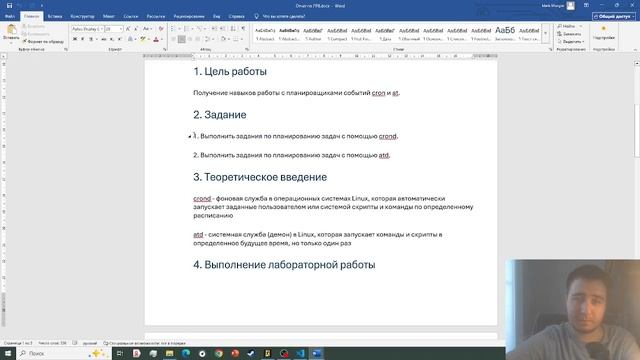Click the Clear Formatting eraser icon
Viewport: 640px width, 360px height.
161,29
